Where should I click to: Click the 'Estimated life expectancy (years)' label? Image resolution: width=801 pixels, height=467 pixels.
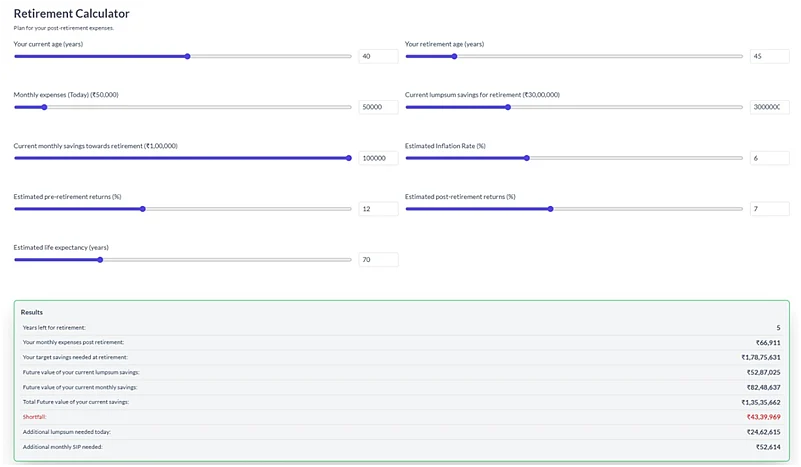pos(61,247)
